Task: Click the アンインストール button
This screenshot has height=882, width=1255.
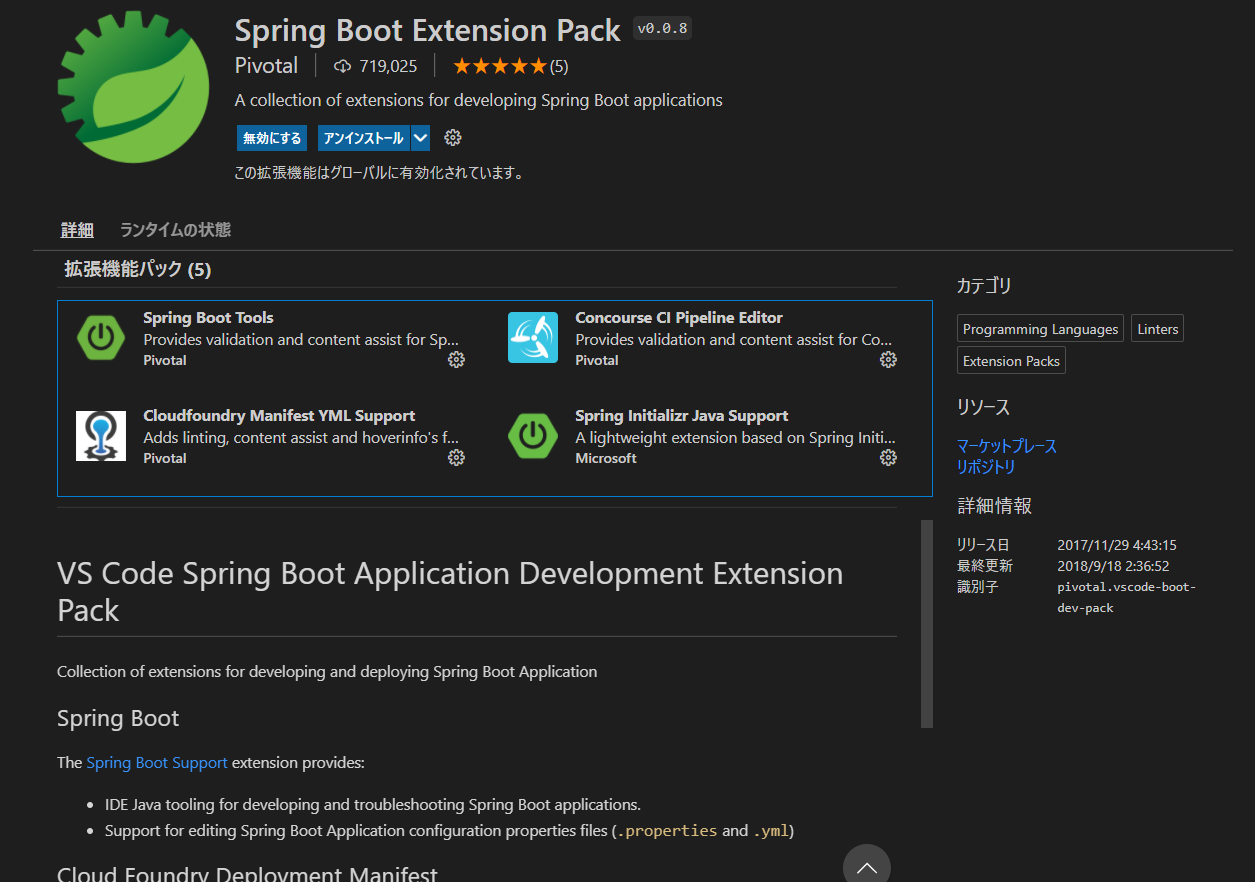Action: (364, 138)
